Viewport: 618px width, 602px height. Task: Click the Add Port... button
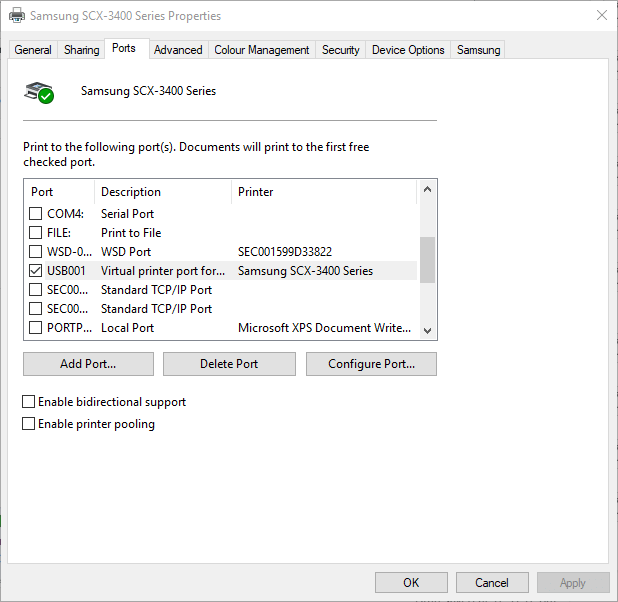88,364
